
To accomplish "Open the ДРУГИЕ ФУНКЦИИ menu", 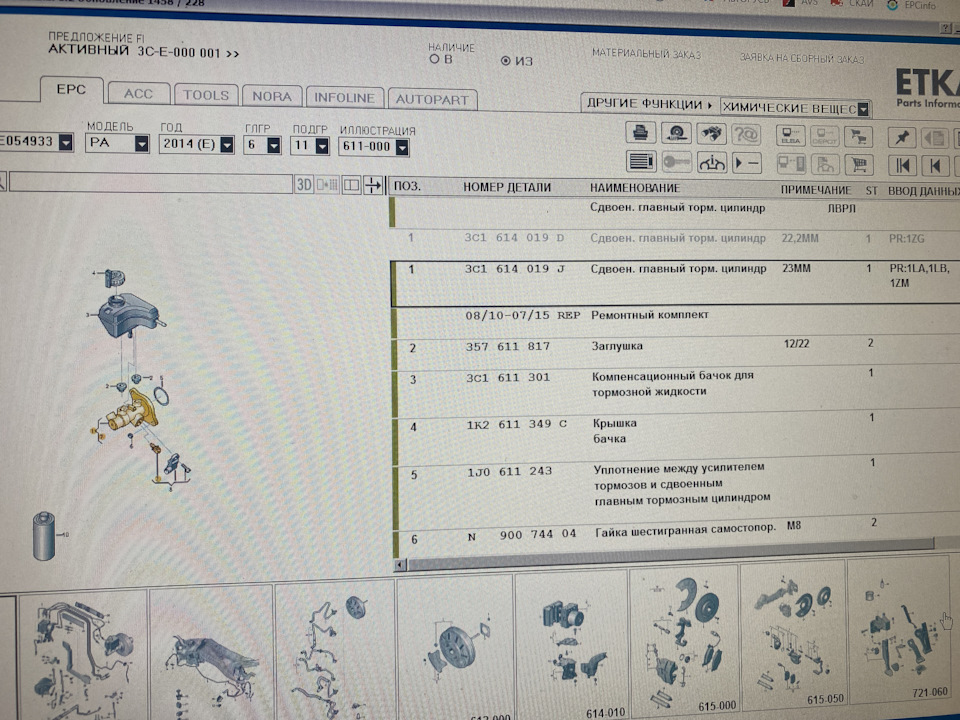I will tap(650, 104).
